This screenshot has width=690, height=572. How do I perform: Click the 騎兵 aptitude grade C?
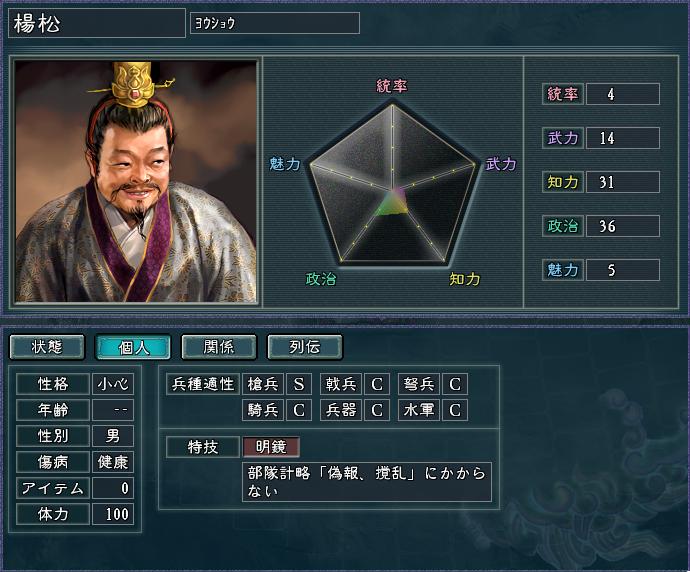(x=299, y=410)
